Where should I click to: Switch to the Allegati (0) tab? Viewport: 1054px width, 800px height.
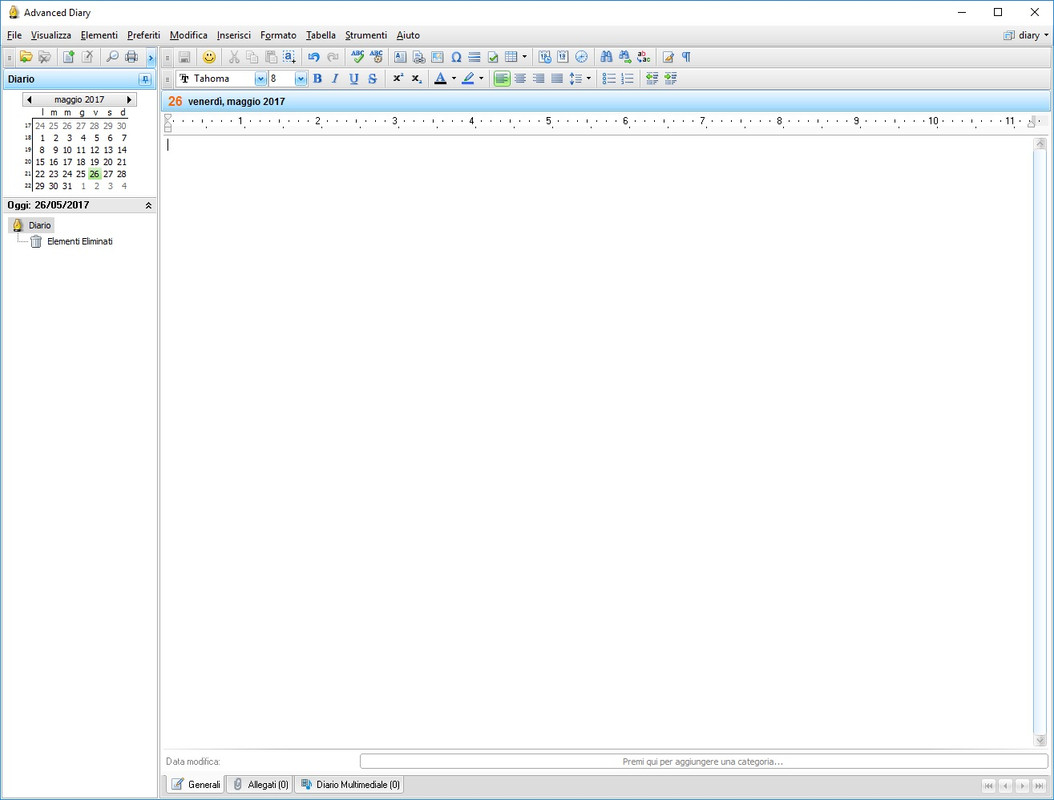pyautogui.click(x=261, y=785)
